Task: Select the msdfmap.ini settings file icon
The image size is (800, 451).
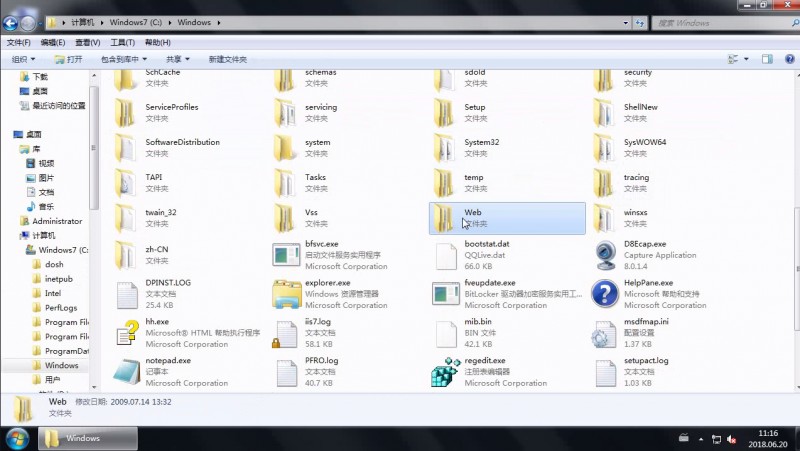Action: [604, 334]
